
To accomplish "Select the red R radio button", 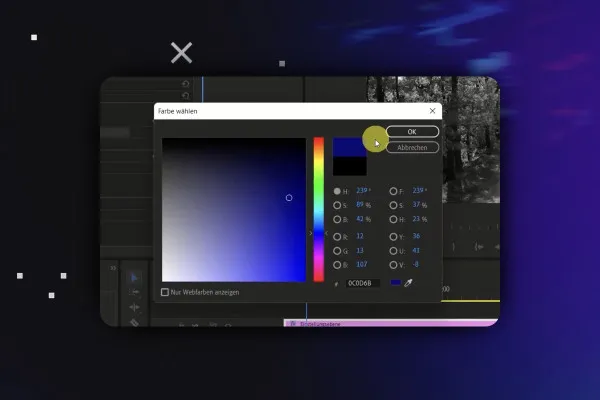I will (337, 237).
